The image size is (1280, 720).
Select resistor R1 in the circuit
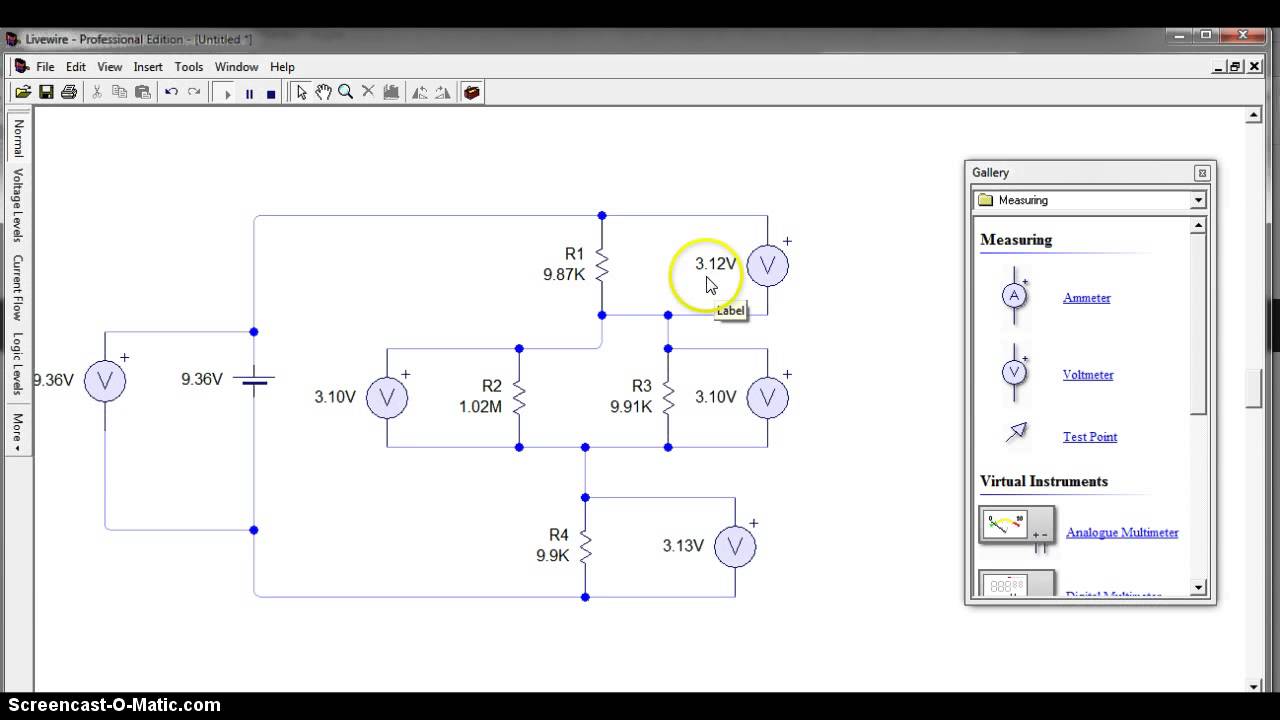(602, 265)
